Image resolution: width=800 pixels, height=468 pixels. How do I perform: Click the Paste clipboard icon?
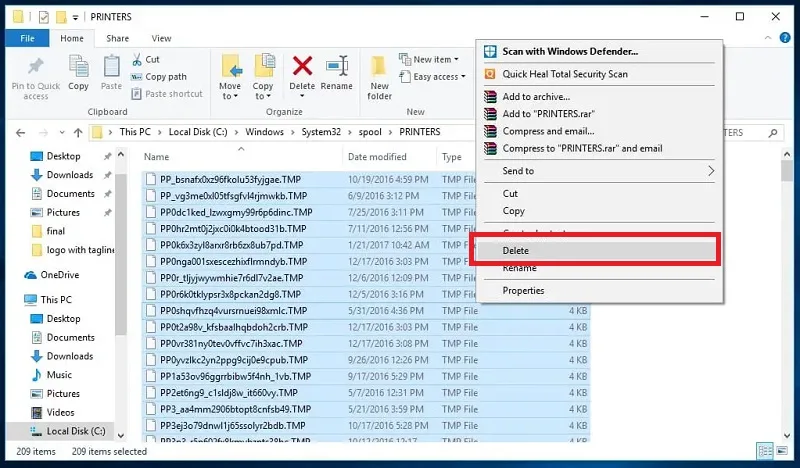[111, 67]
